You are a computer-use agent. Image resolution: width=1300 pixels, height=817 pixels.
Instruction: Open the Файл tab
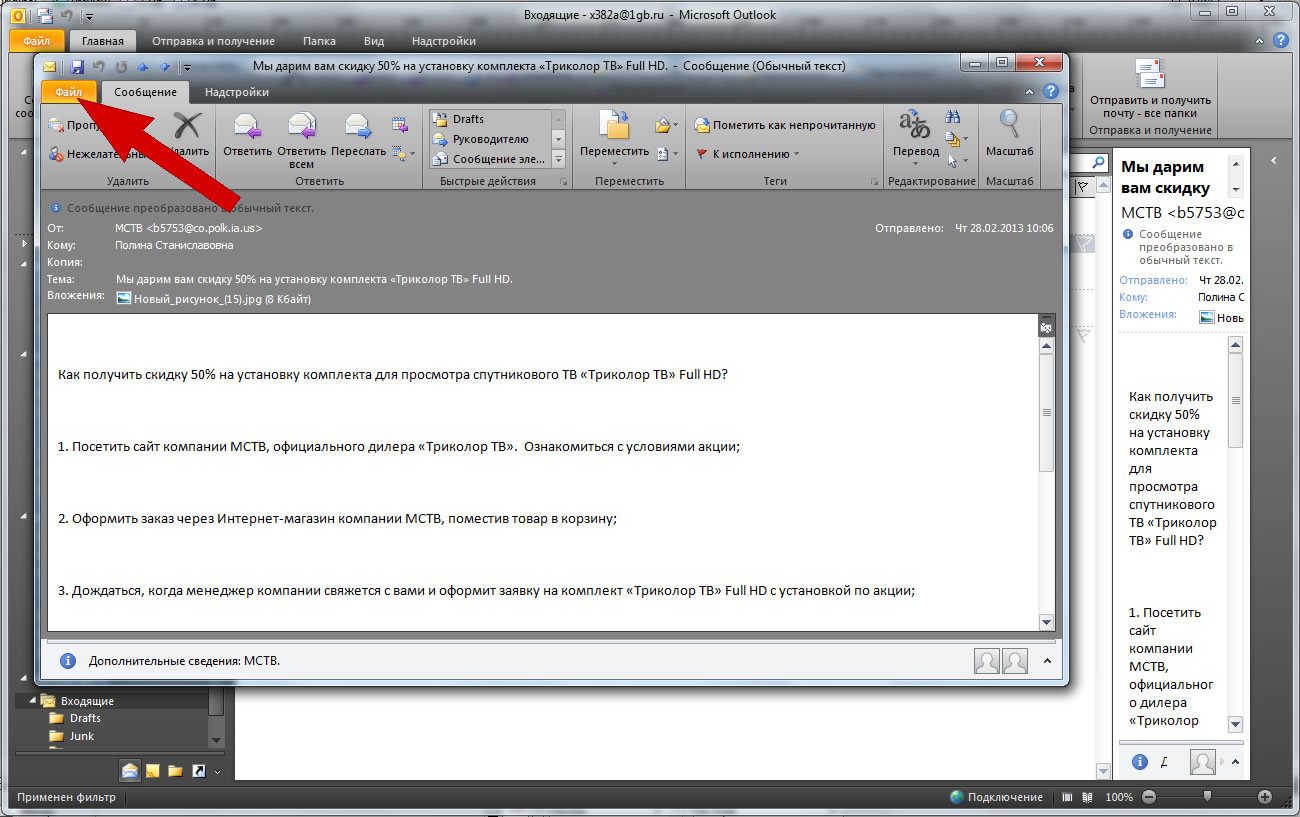(68, 92)
